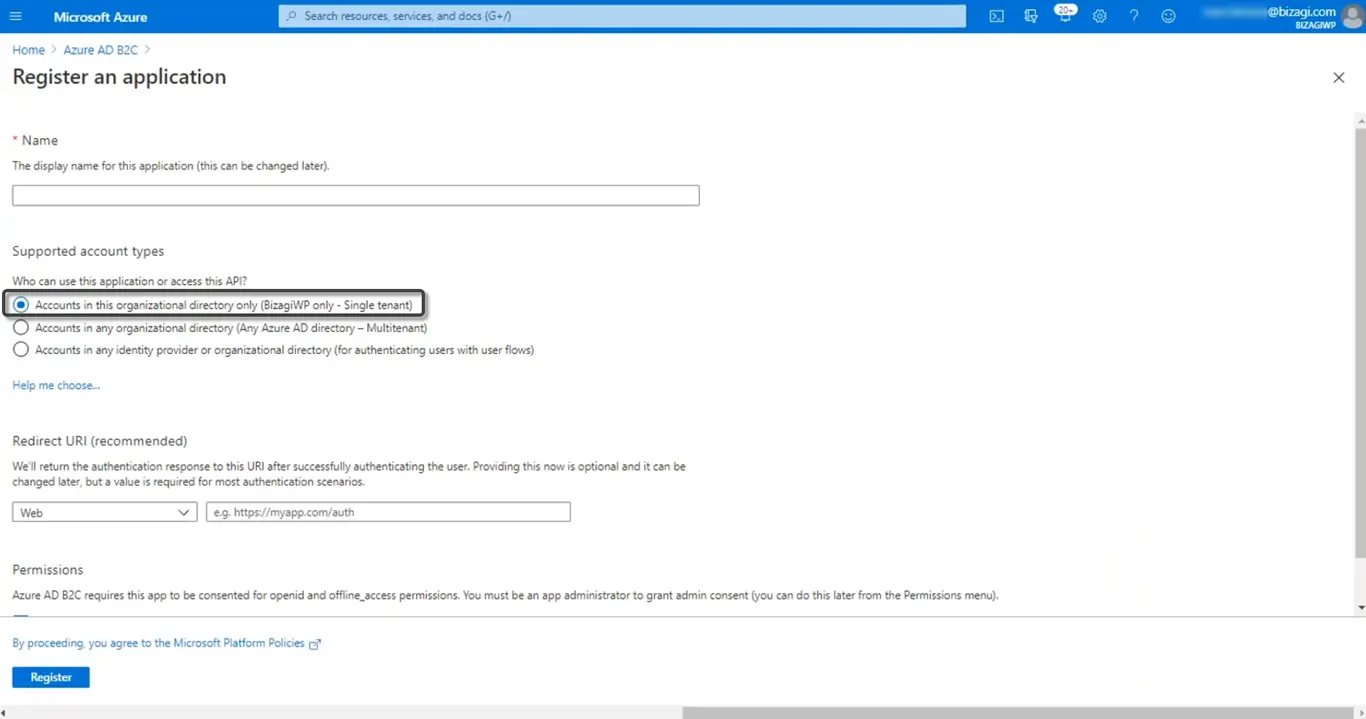Close the Register an application pane

click(1339, 77)
